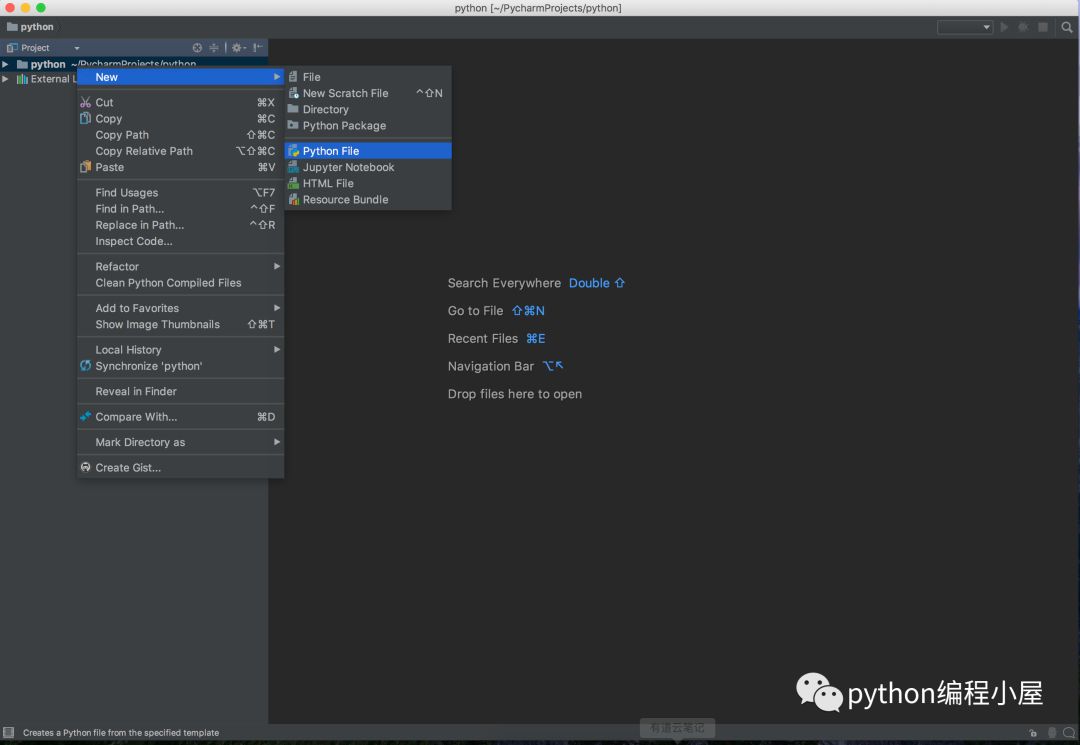Click tool windows toggle in status bar
Image resolution: width=1080 pixels, height=745 pixels.
[x=8, y=732]
